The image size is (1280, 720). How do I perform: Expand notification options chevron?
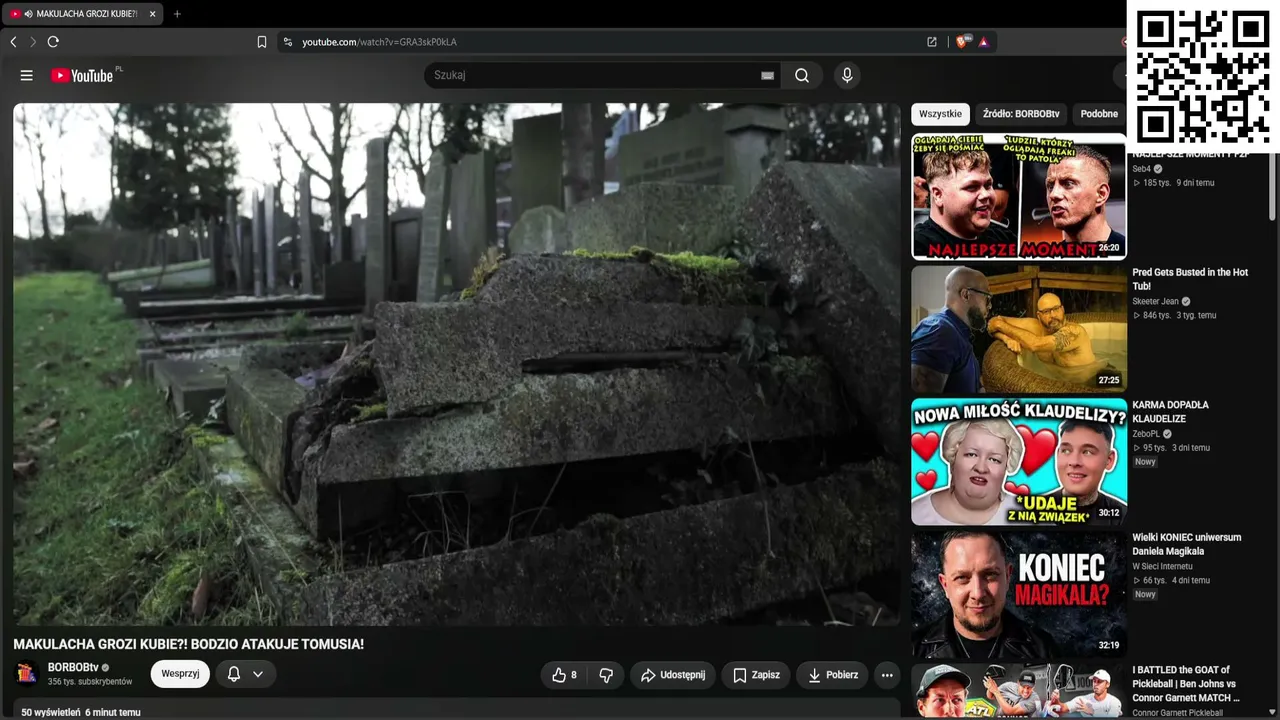pos(258,674)
